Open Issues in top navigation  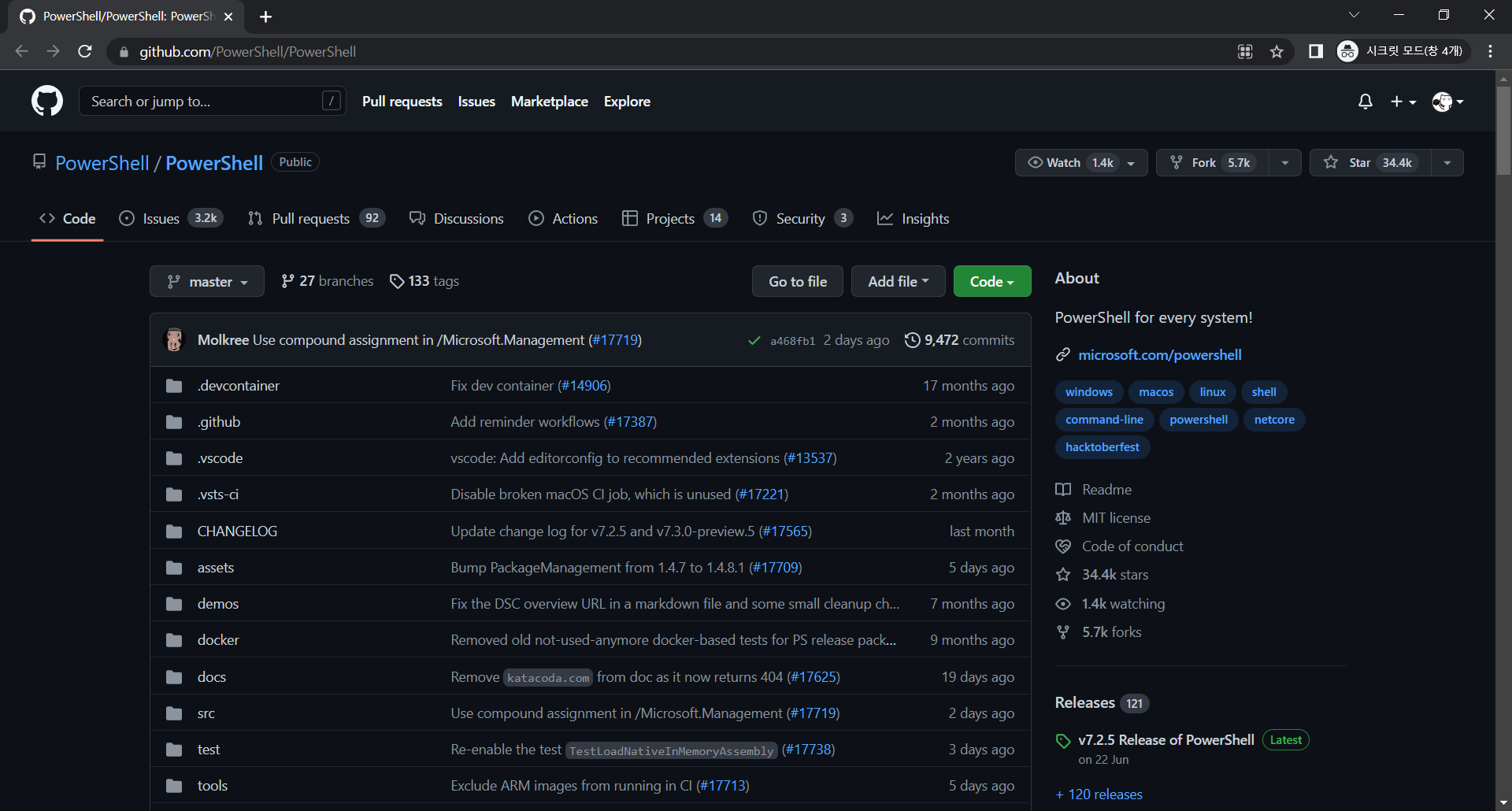(x=476, y=102)
